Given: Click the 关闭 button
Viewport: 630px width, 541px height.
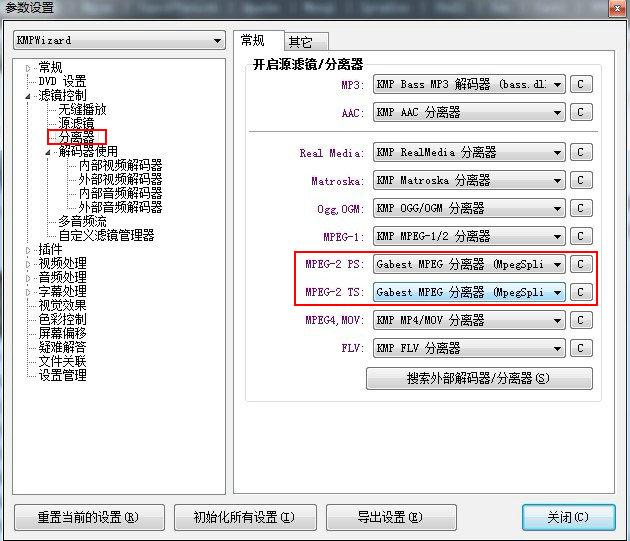Looking at the screenshot, I should point(569,517).
